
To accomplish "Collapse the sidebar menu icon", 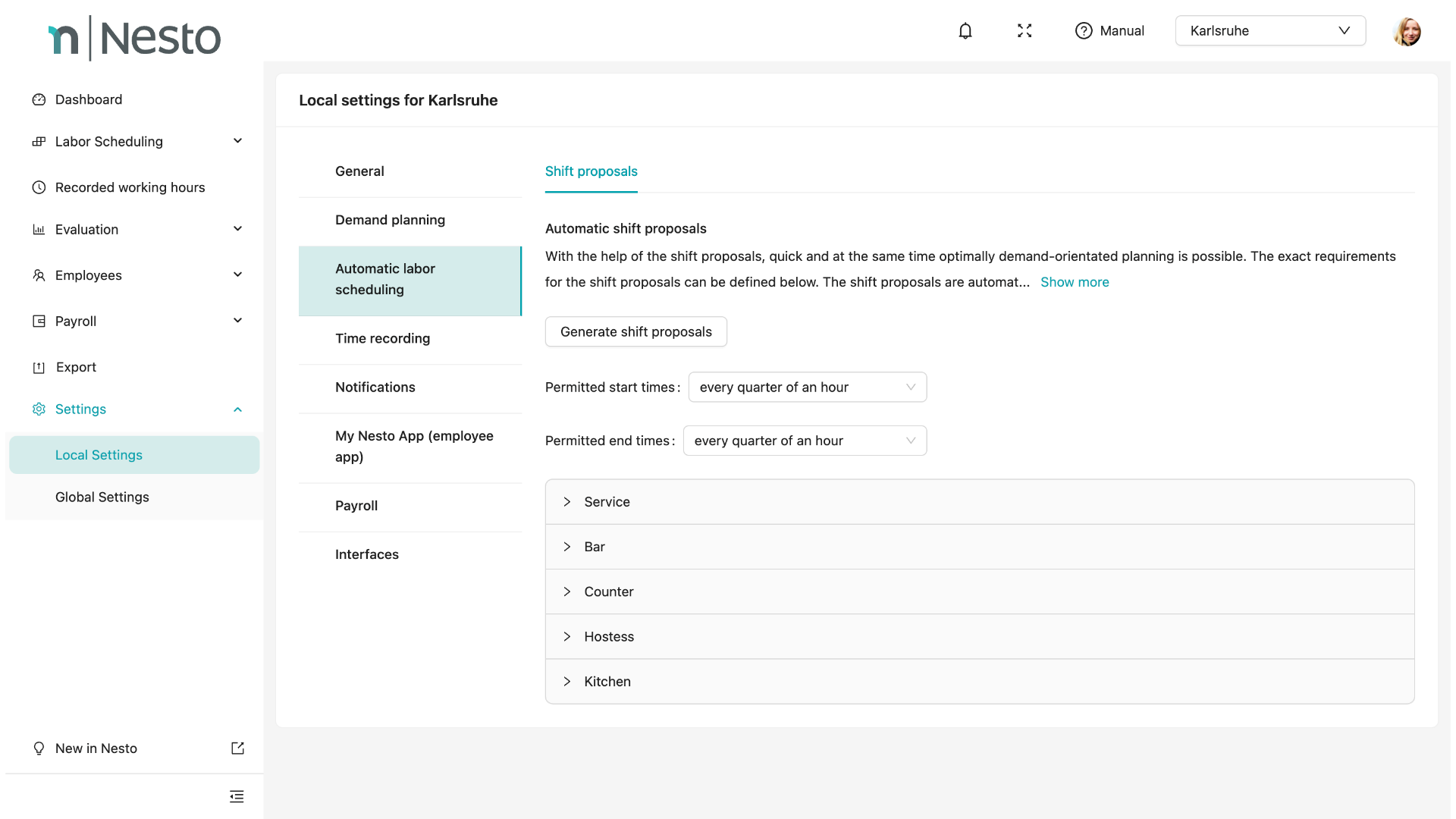I will tap(237, 796).
